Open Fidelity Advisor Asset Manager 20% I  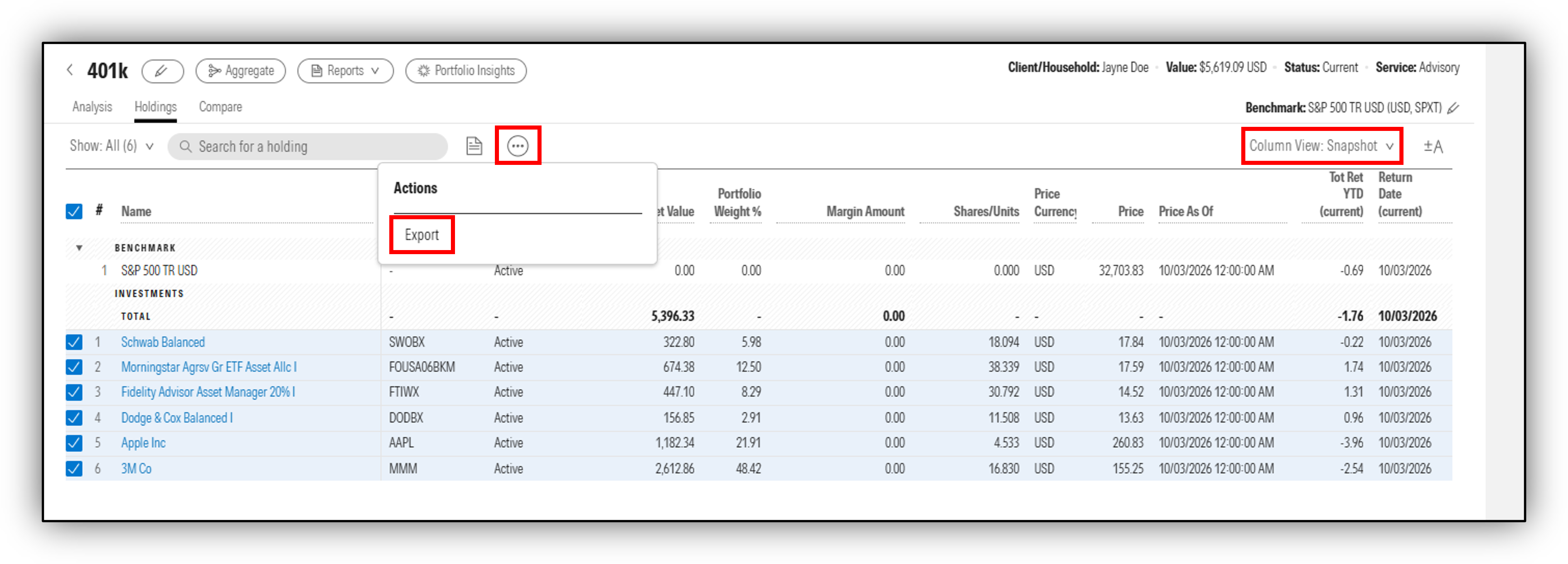coord(208,392)
